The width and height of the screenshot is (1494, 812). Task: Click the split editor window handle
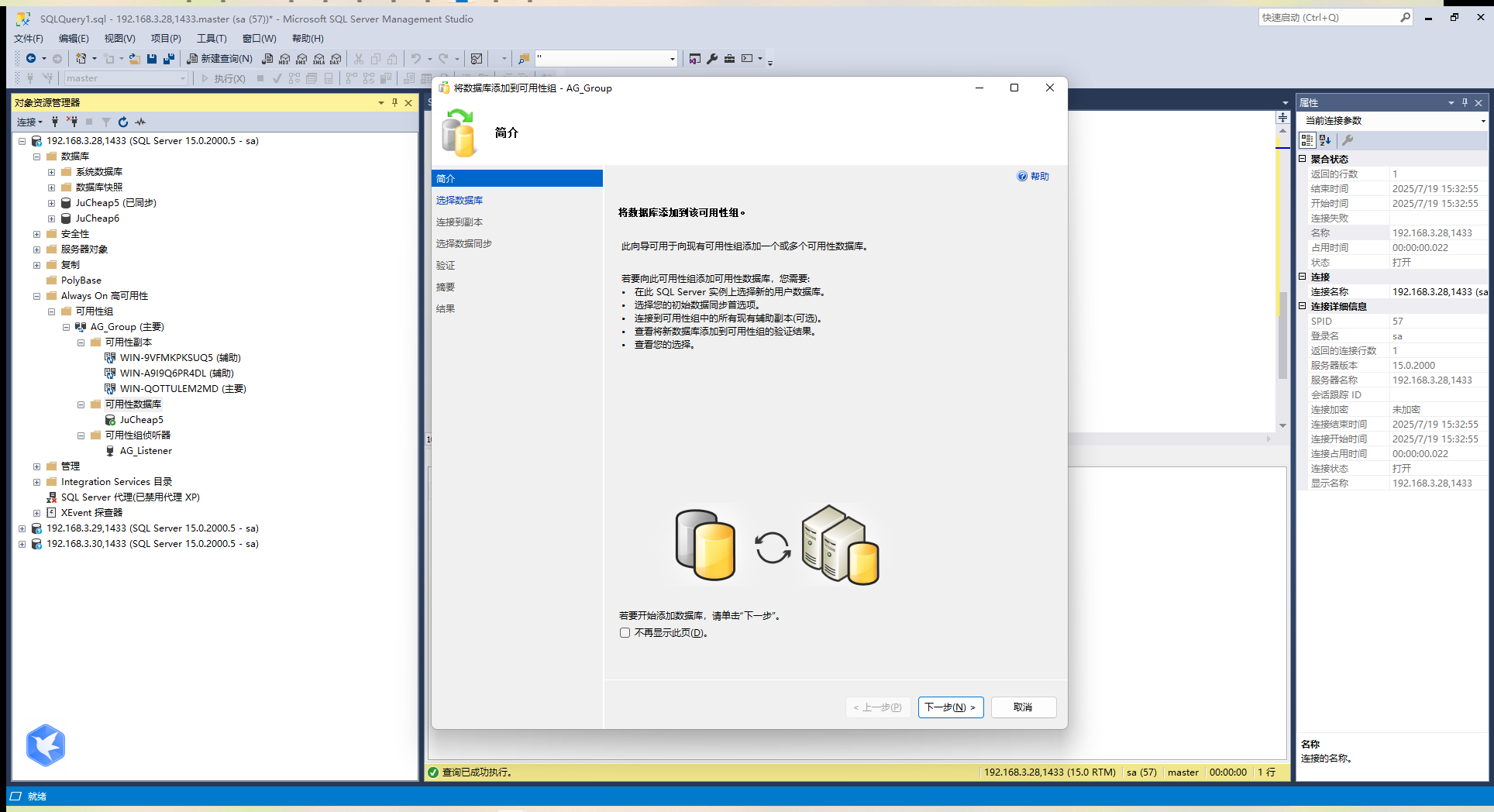[1283, 118]
